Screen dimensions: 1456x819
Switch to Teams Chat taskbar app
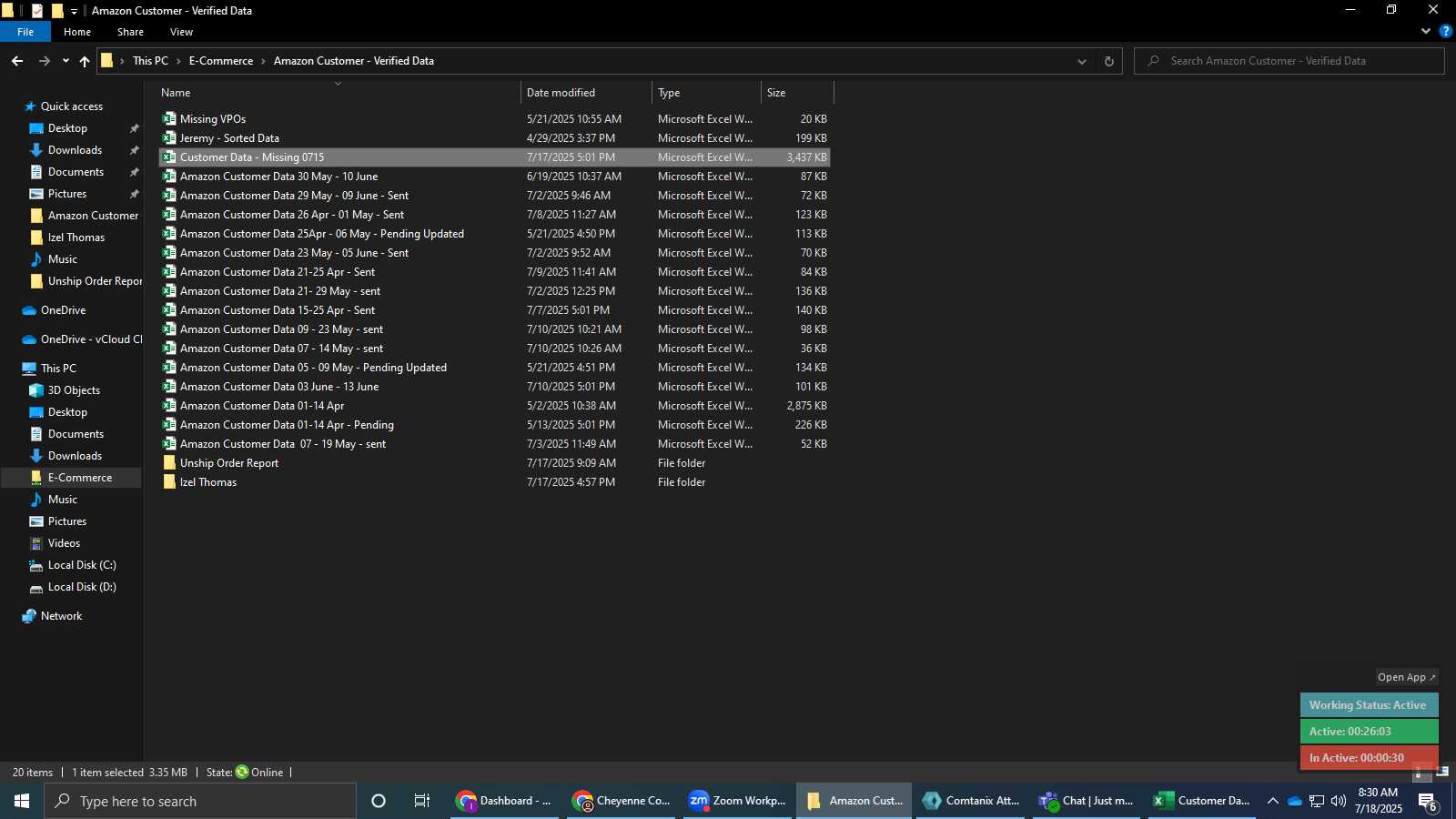[1087, 801]
